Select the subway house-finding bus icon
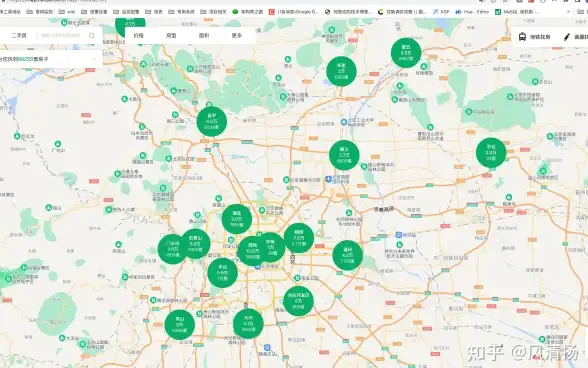The width and height of the screenshot is (588, 368). tap(522, 37)
